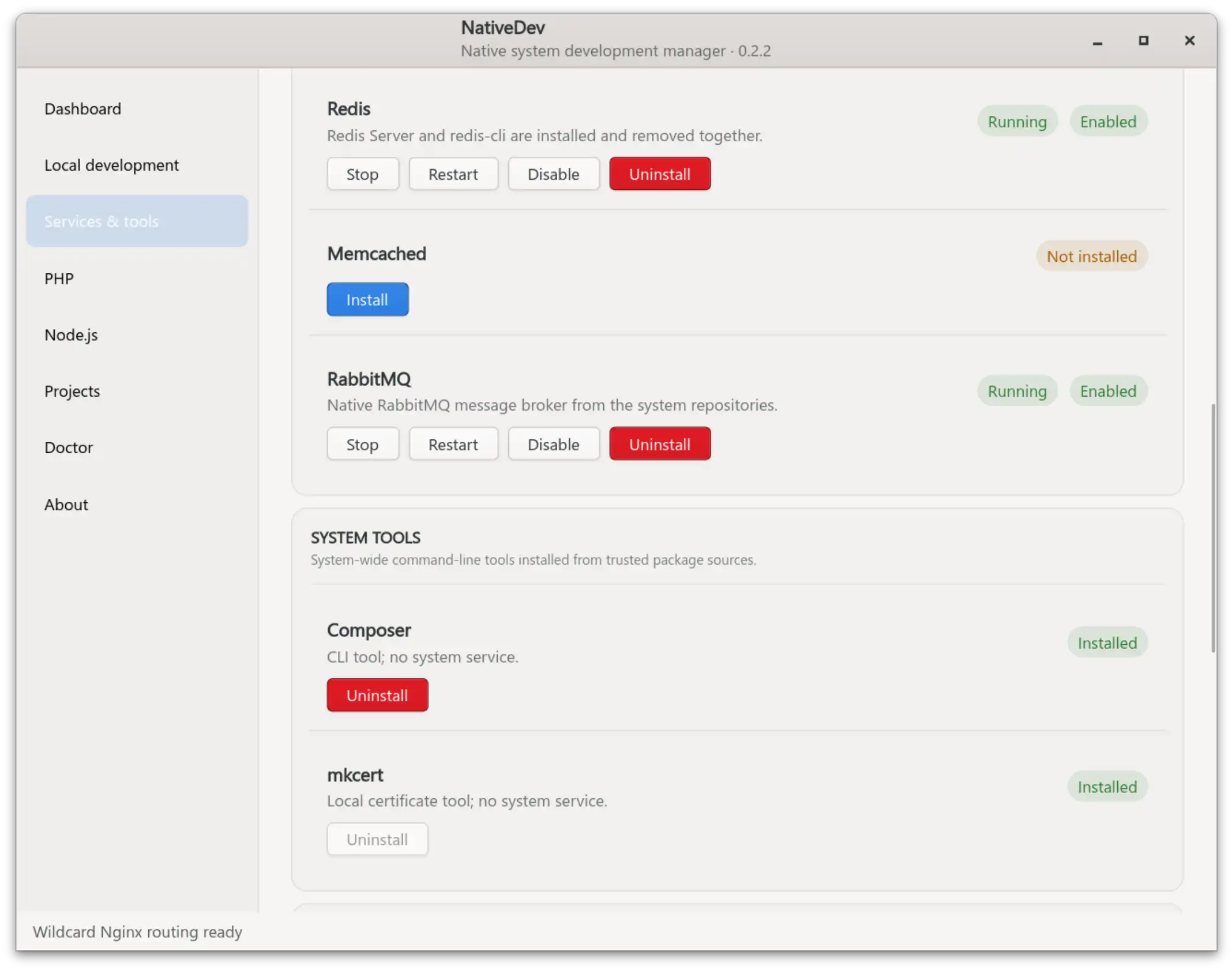Screen dimensions: 1232x970
Task: Uninstall Composer
Action: (x=377, y=695)
